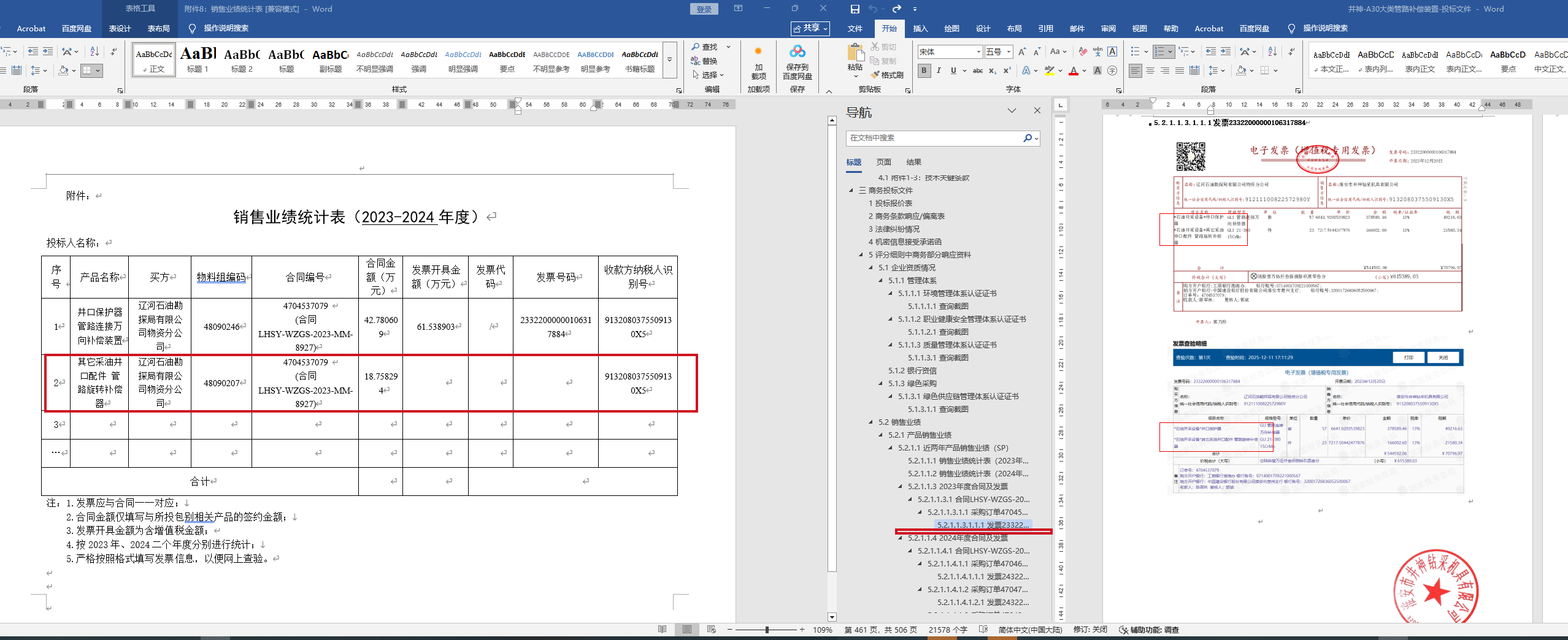The width and height of the screenshot is (1568, 640).
Task: Click the left document's vertical scrollbar down arrow
Action: click(832, 617)
